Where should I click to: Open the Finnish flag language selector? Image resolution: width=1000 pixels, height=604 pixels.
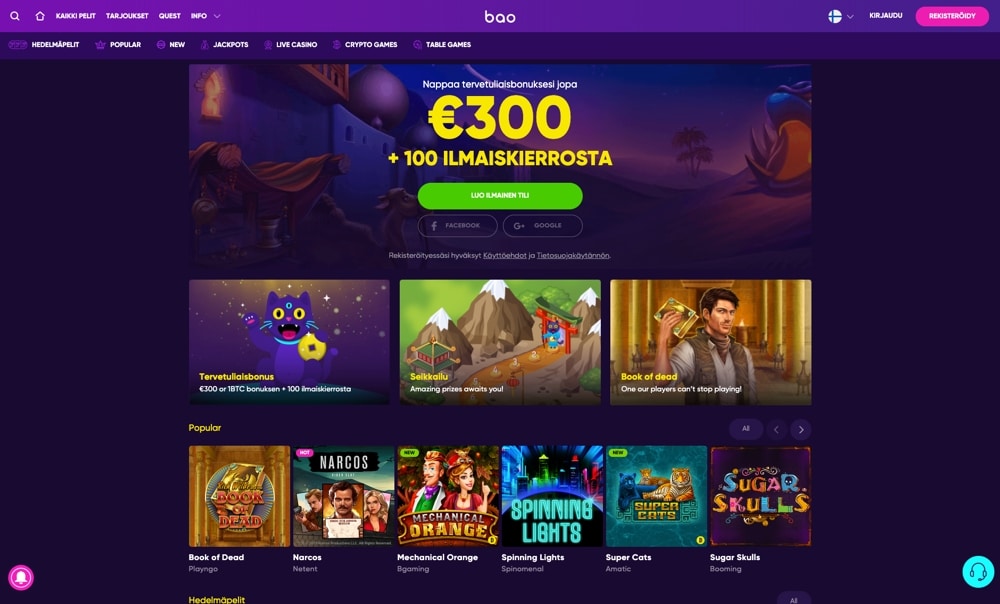click(x=841, y=17)
